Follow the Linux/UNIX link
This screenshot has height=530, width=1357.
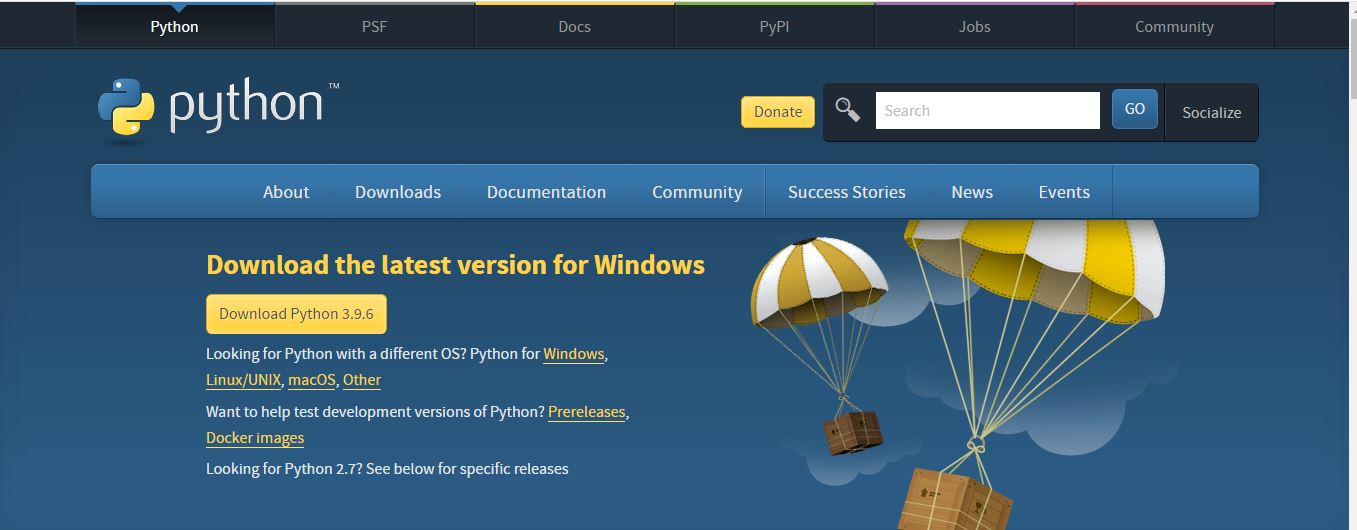[x=243, y=380]
